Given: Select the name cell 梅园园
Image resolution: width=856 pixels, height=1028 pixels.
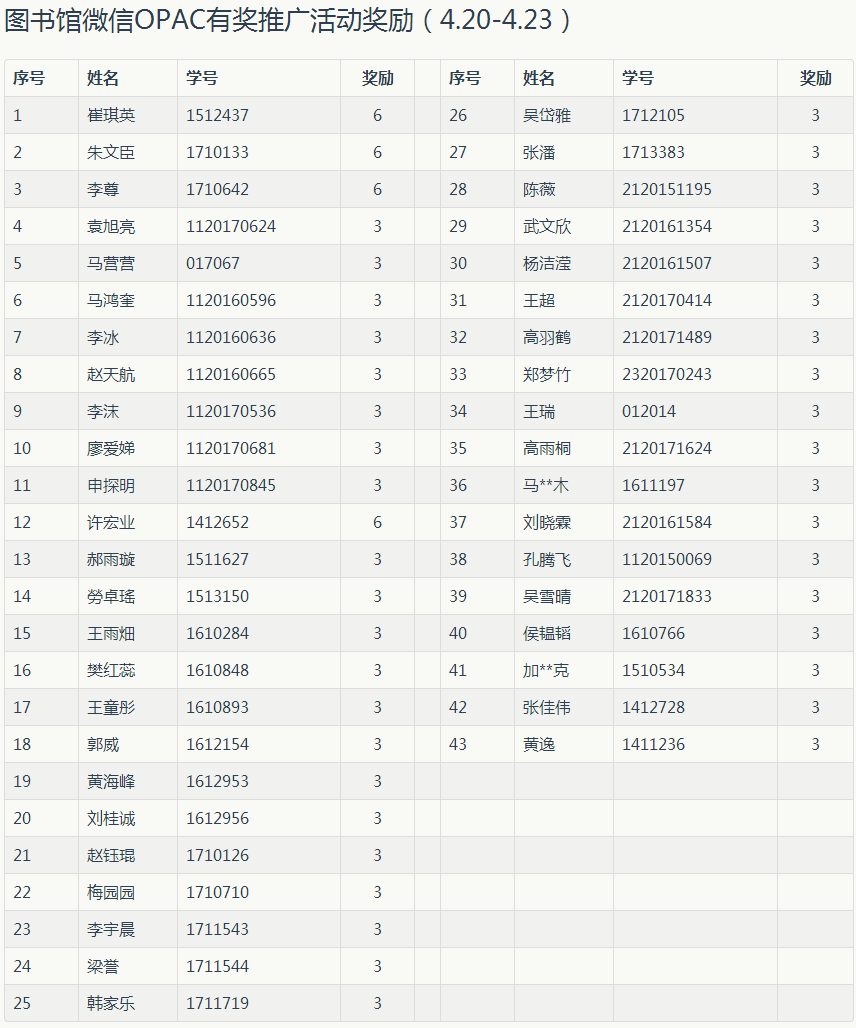Looking at the screenshot, I should click(x=111, y=892).
